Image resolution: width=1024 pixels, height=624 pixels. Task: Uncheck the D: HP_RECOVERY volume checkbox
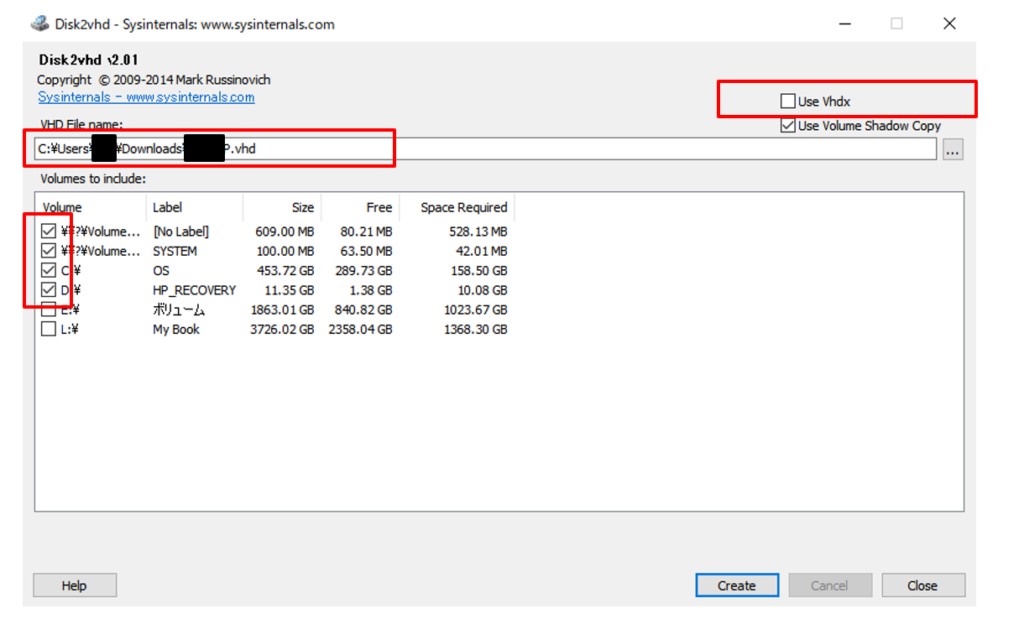(x=48, y=290)
